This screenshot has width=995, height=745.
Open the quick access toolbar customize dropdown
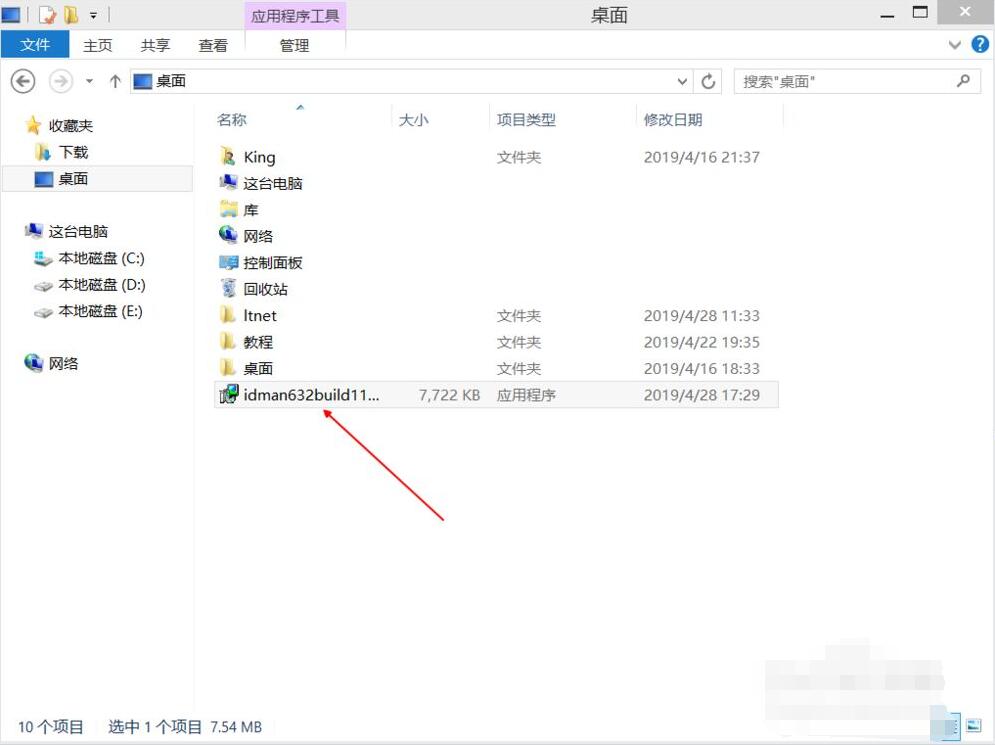93,15
